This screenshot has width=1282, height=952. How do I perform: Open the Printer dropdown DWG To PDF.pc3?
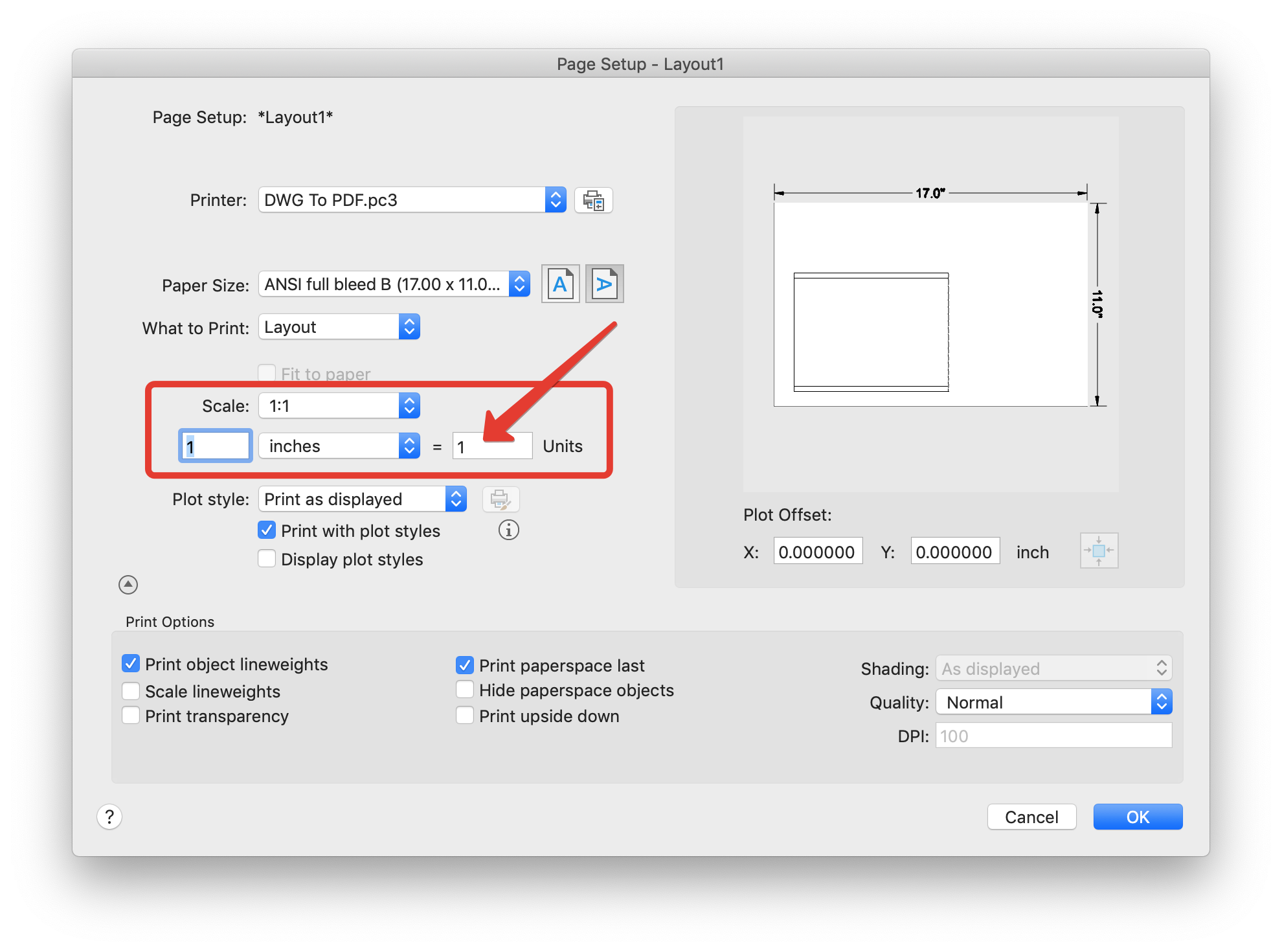[412, 200]
